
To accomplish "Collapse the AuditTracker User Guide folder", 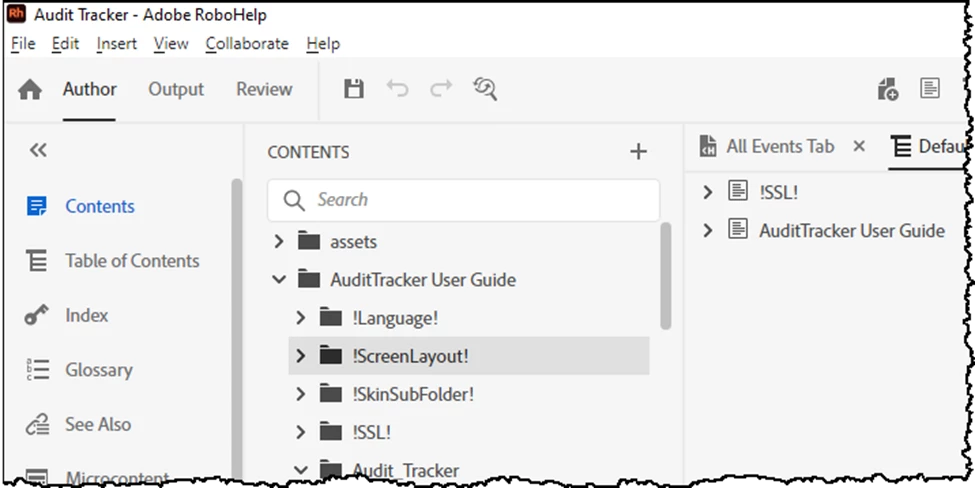I will coord(279,280).
